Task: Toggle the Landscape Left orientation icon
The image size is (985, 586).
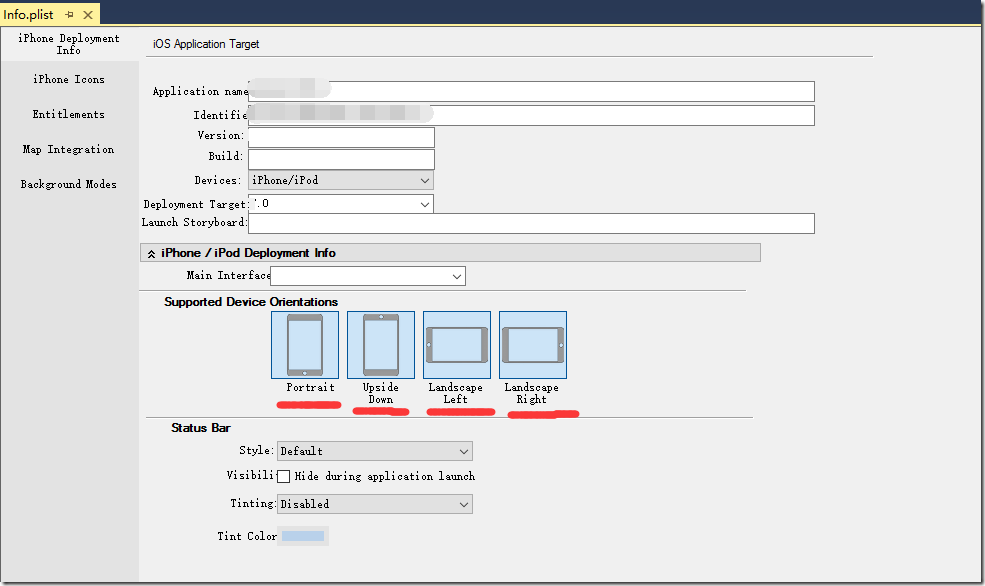Action: tap(457, 345)
